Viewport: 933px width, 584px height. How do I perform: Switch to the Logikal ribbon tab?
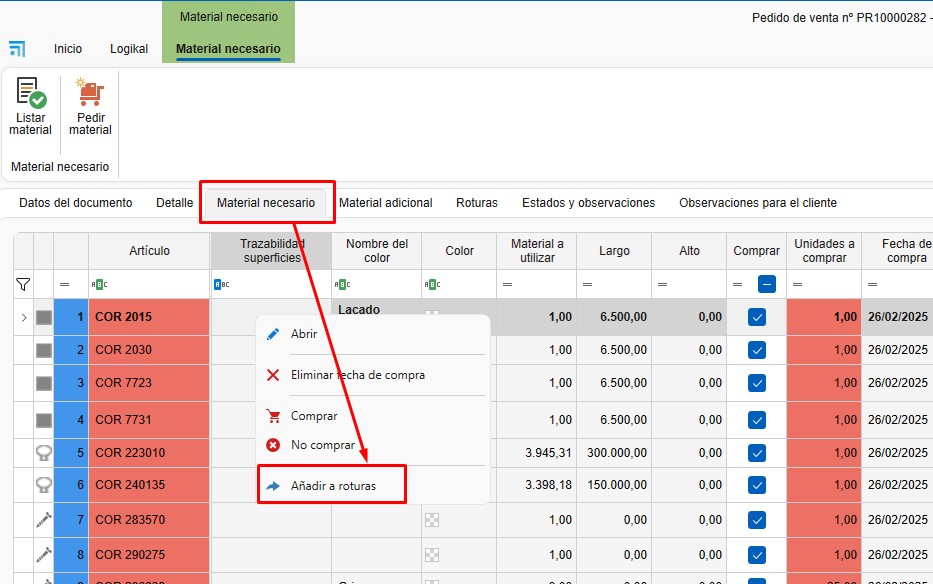point(129,49)
